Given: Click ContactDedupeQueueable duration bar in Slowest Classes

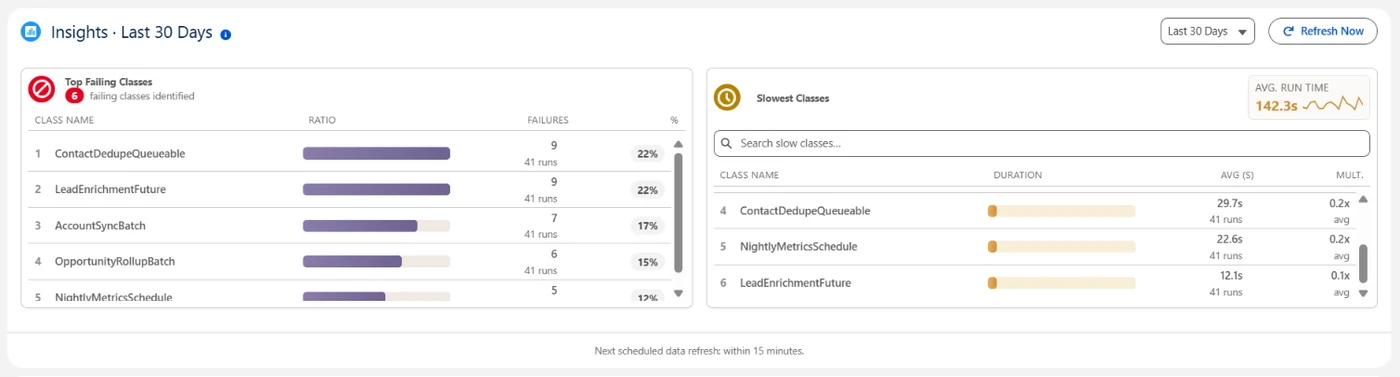Looking at the screenshot, I should [1062, 211].
